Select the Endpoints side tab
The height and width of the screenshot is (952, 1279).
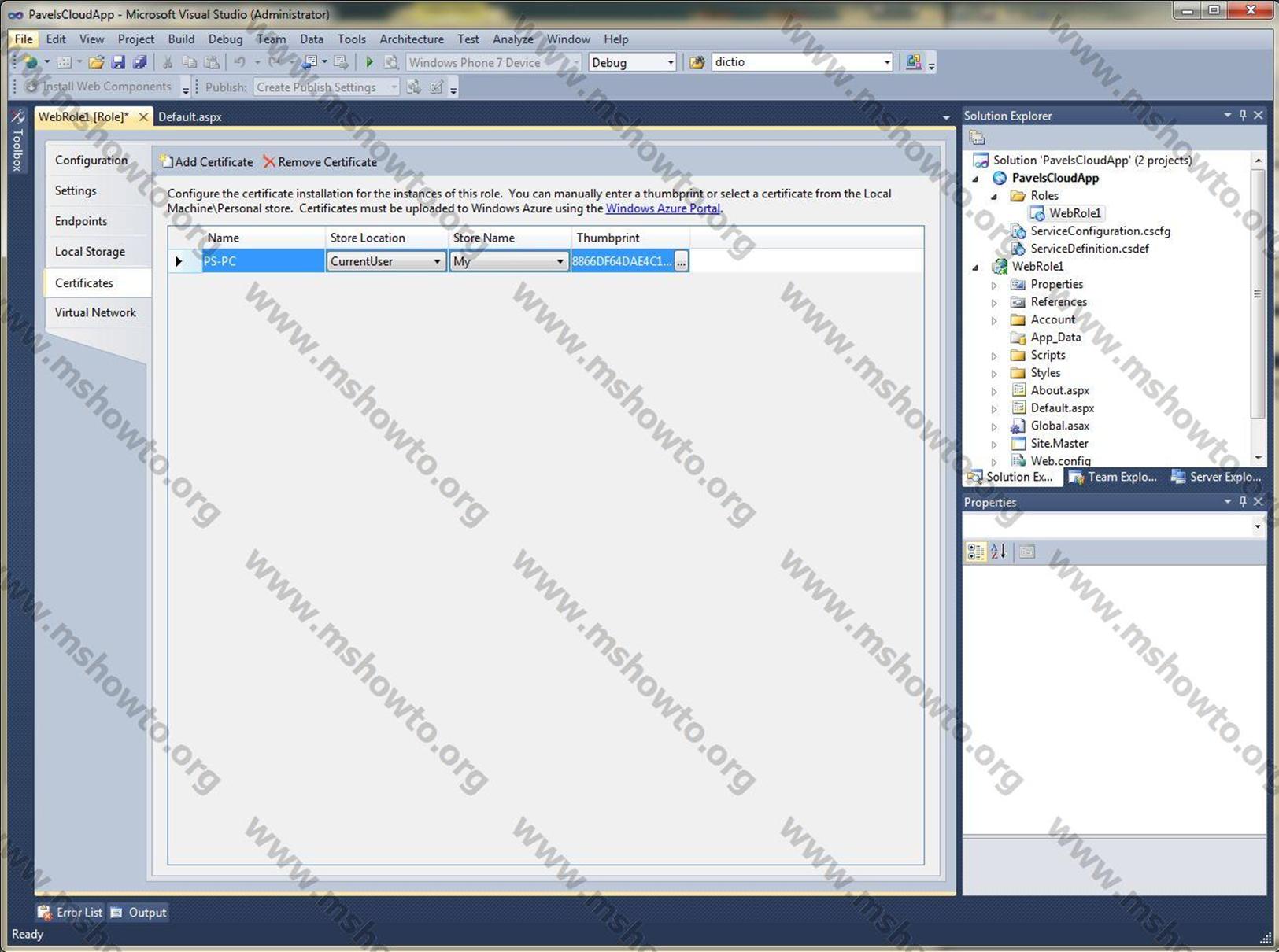pyautogui.click(x=81, y=222)
